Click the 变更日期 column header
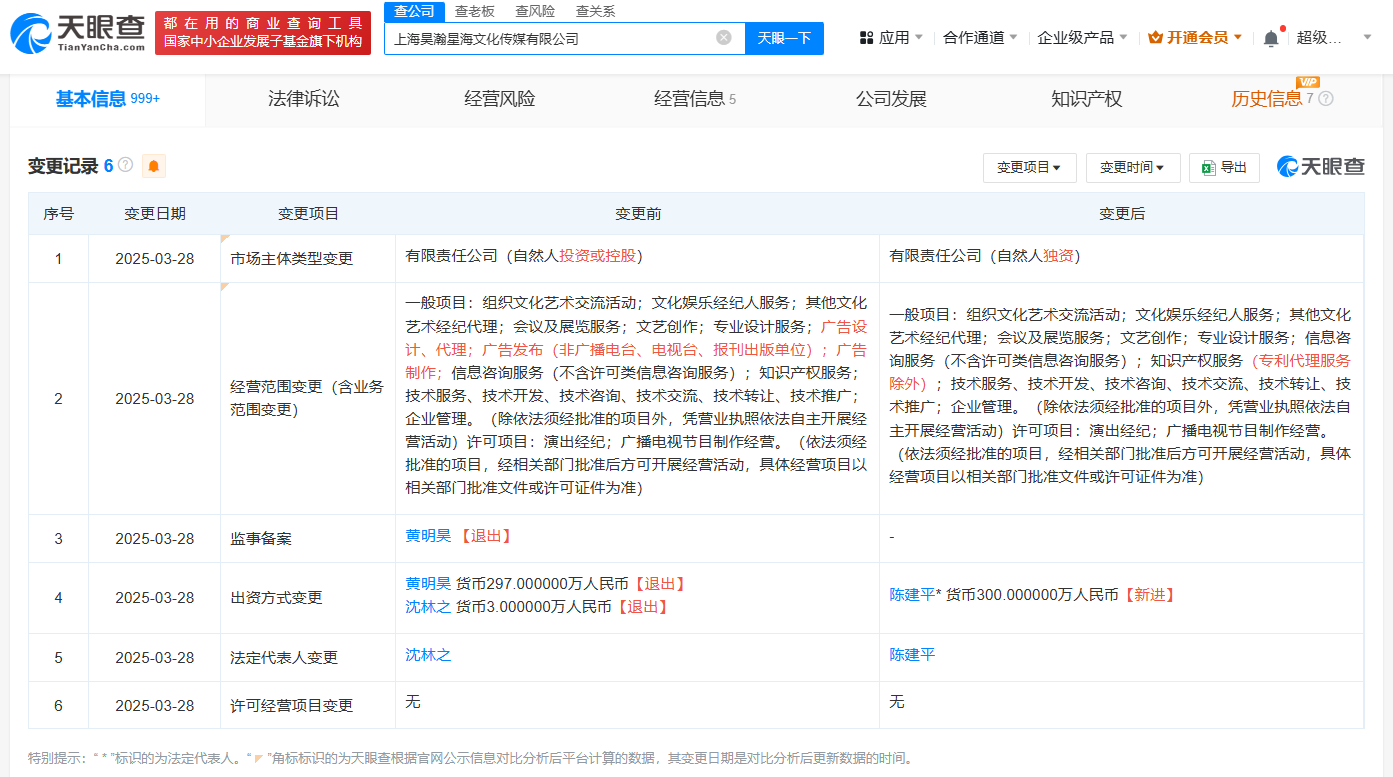 tap(155, 214)
